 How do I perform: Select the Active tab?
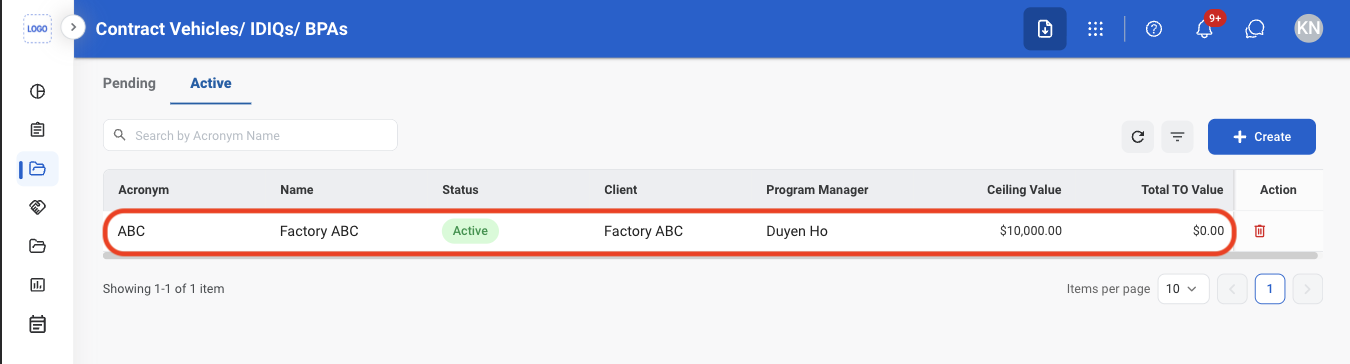[x=211, y=83]
